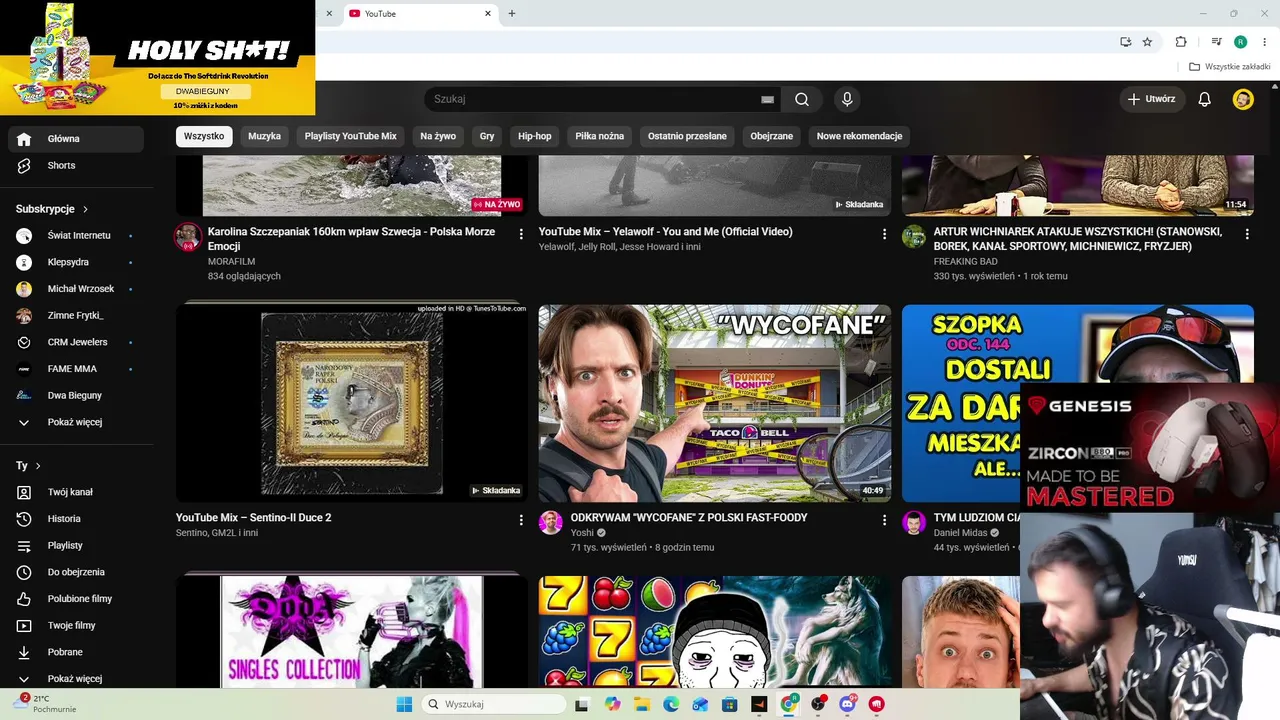Open options menu for Artur Wichniarek video

point(1247,234)
